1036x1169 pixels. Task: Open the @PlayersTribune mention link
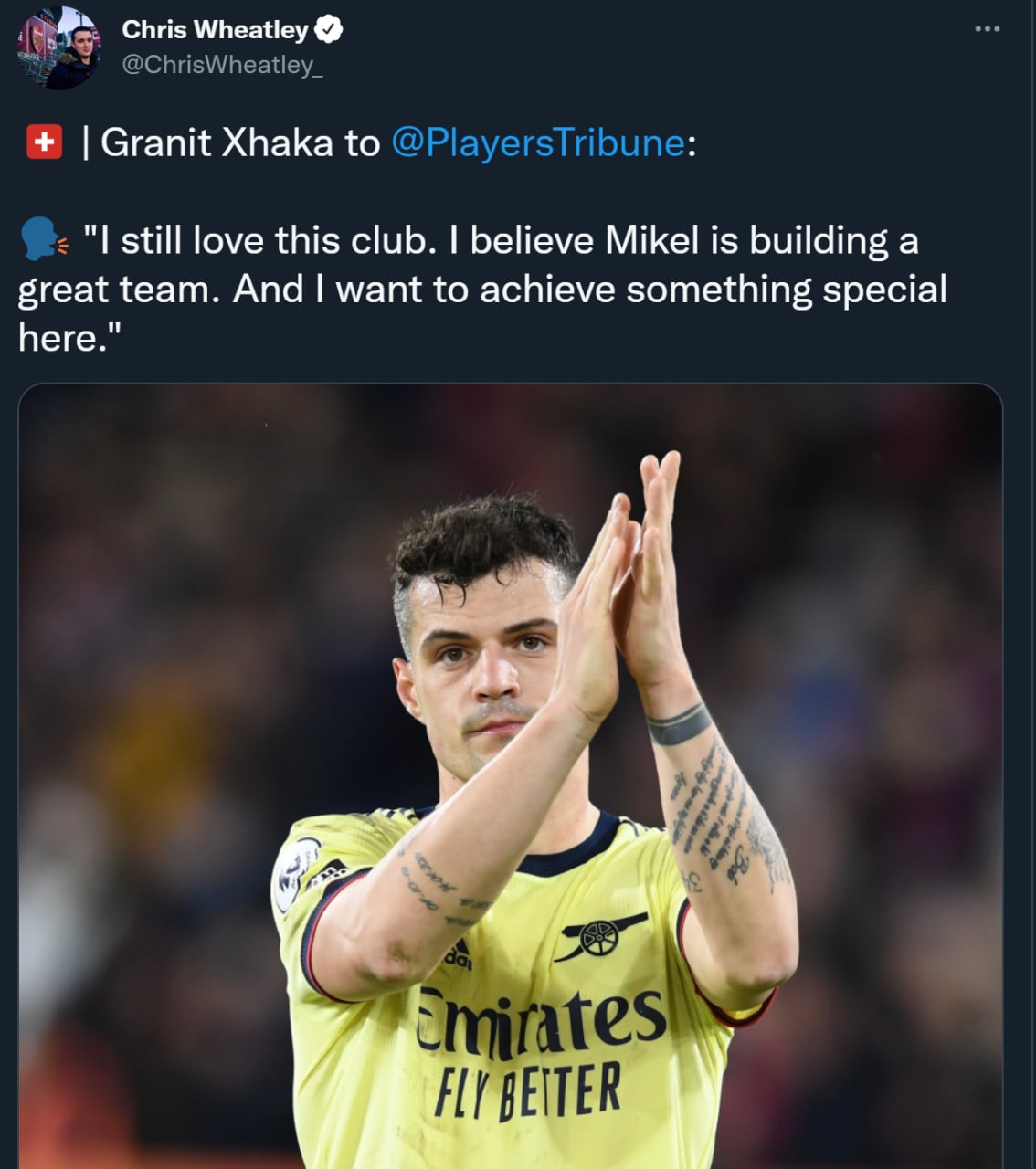tap(537, 142)
